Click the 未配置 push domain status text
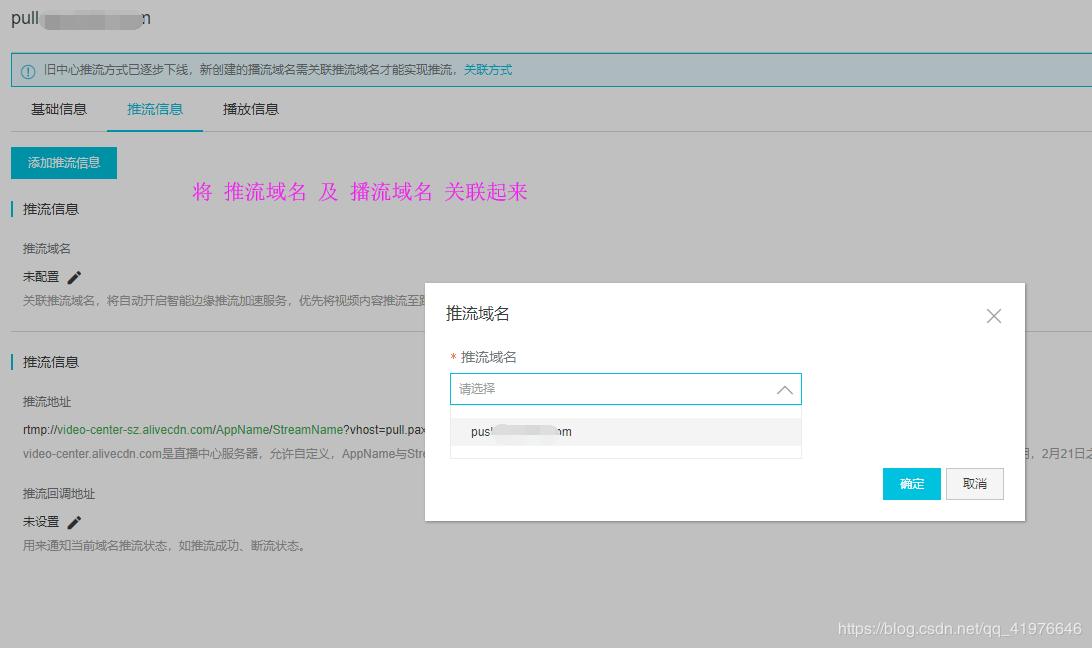The width and height of the screenshot is (1092, 648). [41, 277]
